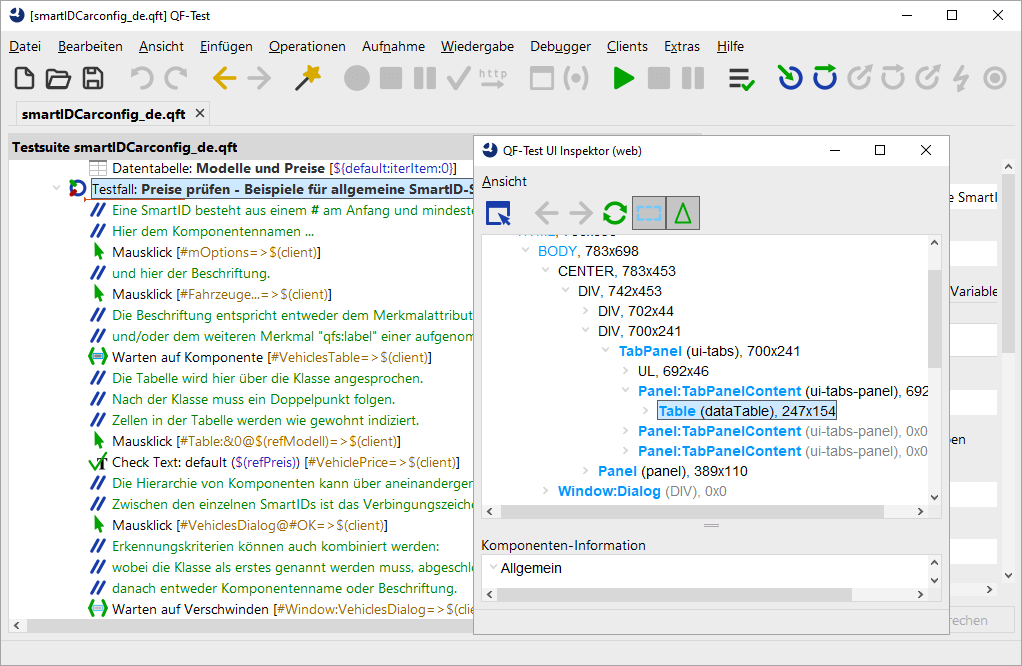This screenshot has height=666, width=1022.
Task: Select Datentabelle Modelle und Preise node
Action: tap(284, 168)
